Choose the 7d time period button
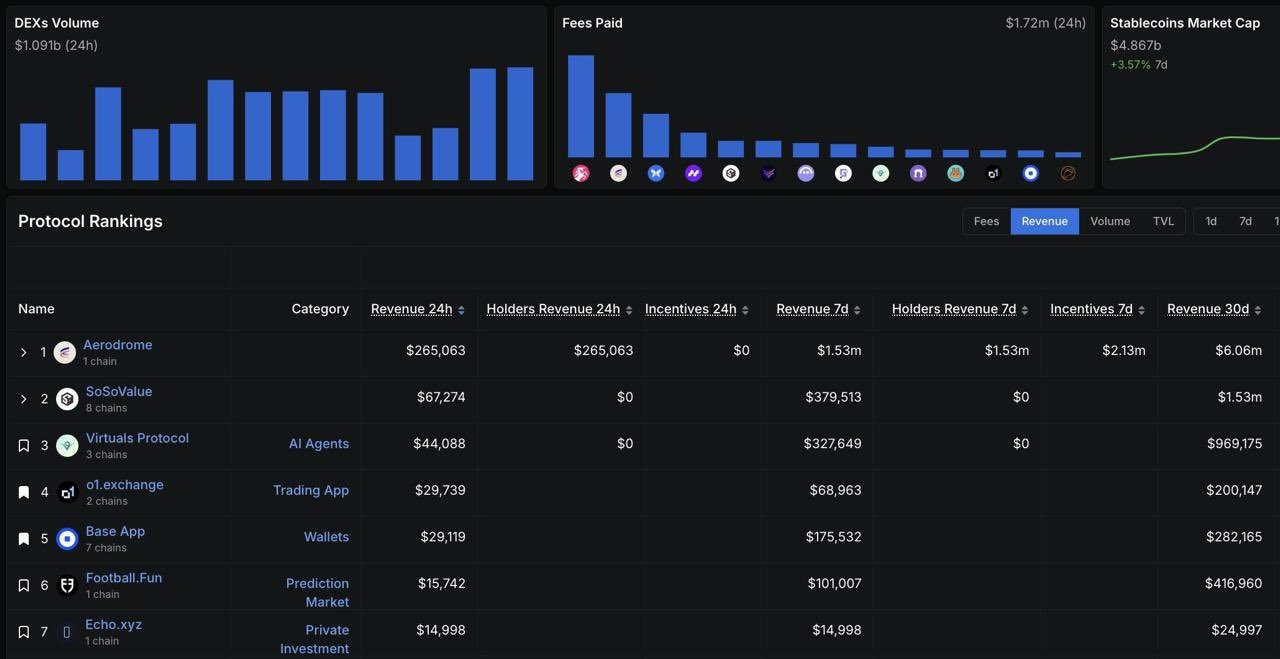 tap(1245, 221)
